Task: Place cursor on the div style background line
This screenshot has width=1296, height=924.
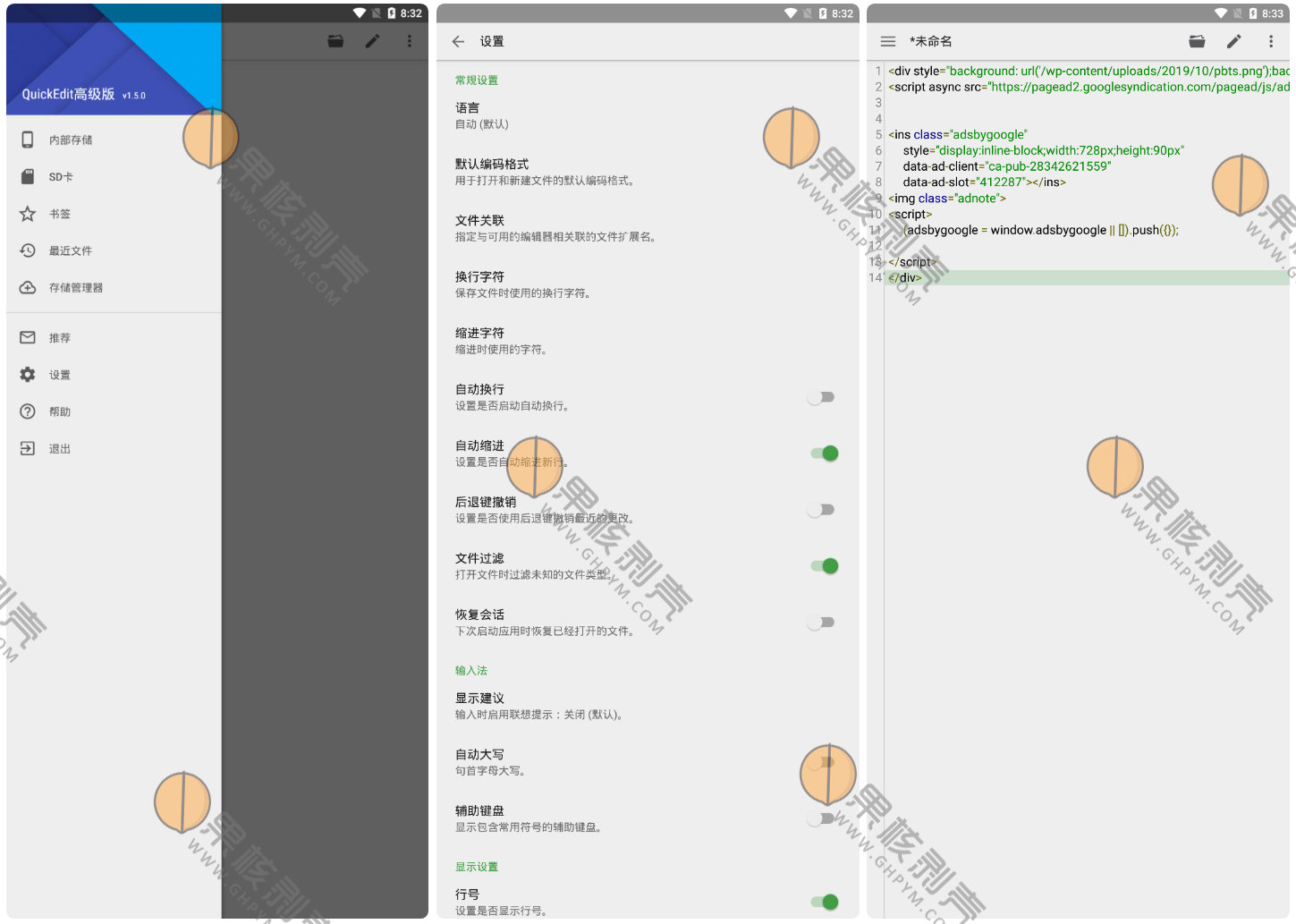Action: tap(1088, 71)
